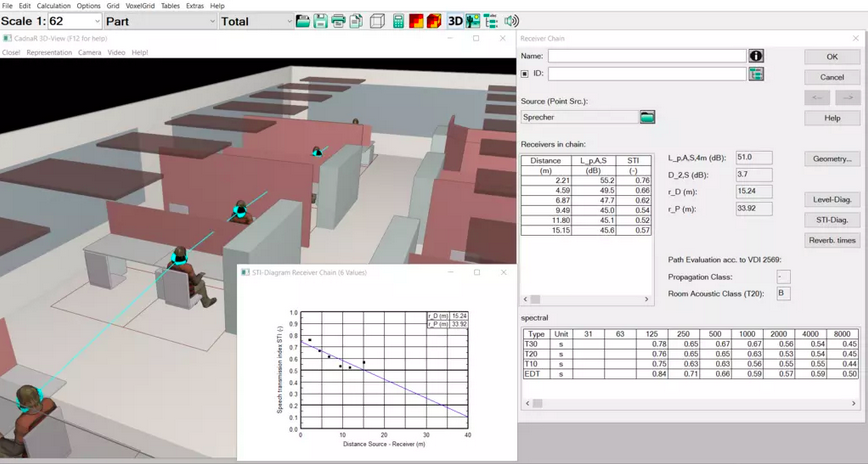Click the info icon beside Name field
868x464 pixels.
click(x=756, y=56)
